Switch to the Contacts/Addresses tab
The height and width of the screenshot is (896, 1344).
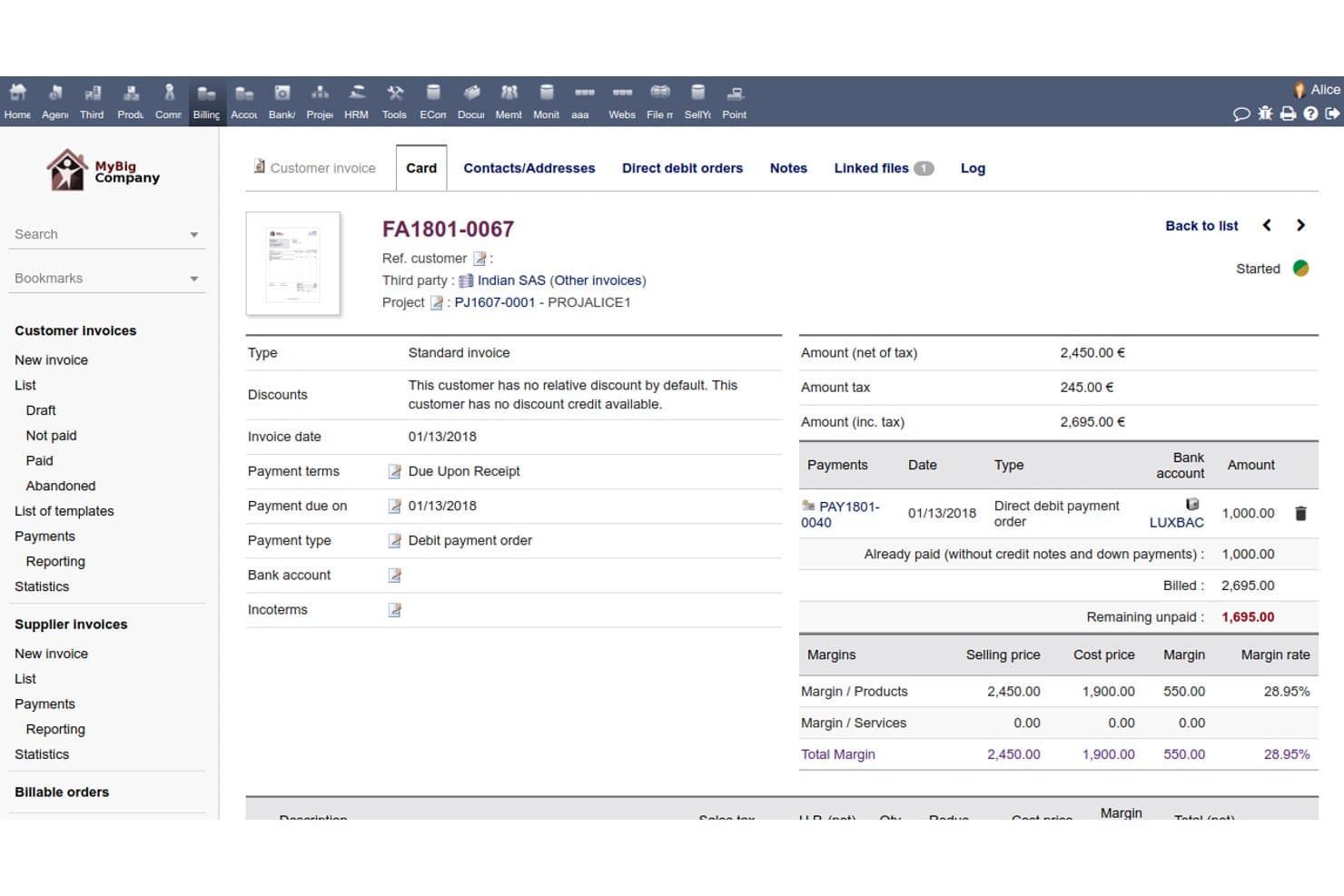pyautogui.click(x=529, y=168)
